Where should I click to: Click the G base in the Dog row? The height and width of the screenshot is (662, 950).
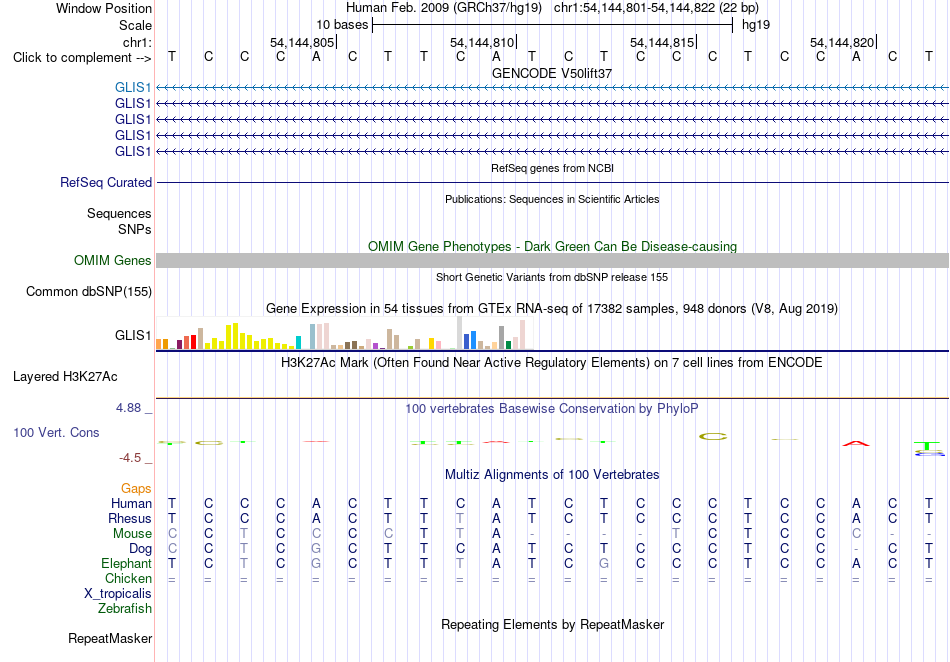316,549
